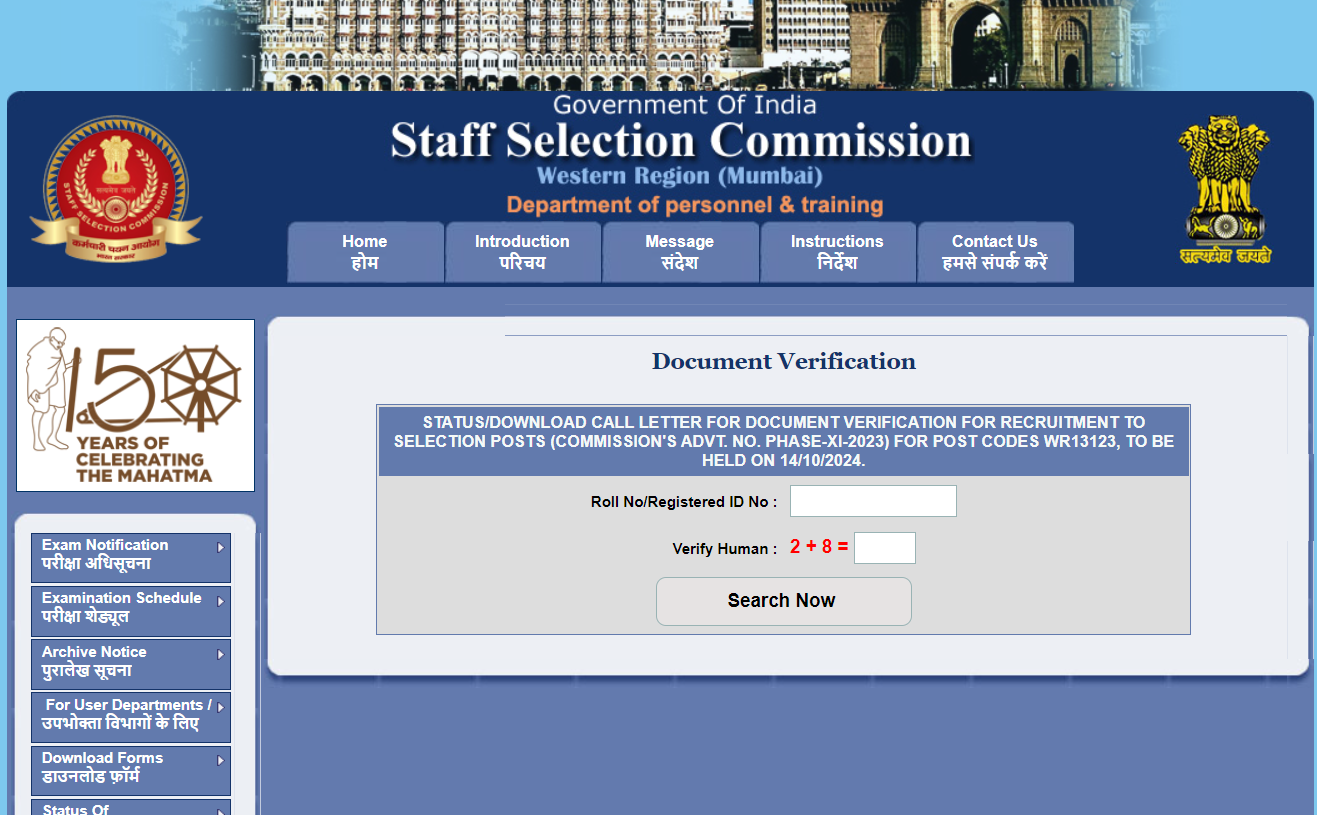Open the Archive Notice sidebar menu
Image resolution: width=1317 pixels, height=815 pixels.
coord(131,664)
